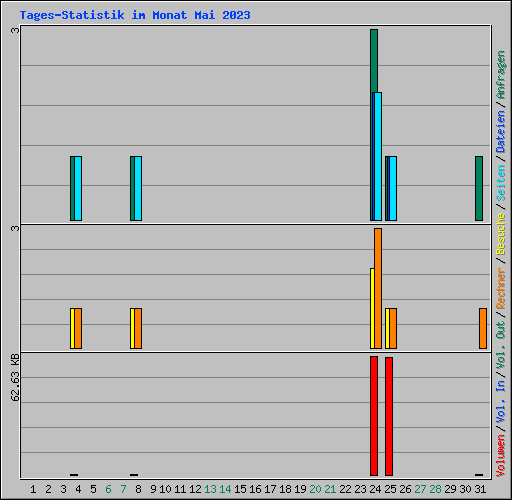The width and height of the screenshot is (512, 500).
Task: Click the day 28 axis label
Action: tap(435, 489)
